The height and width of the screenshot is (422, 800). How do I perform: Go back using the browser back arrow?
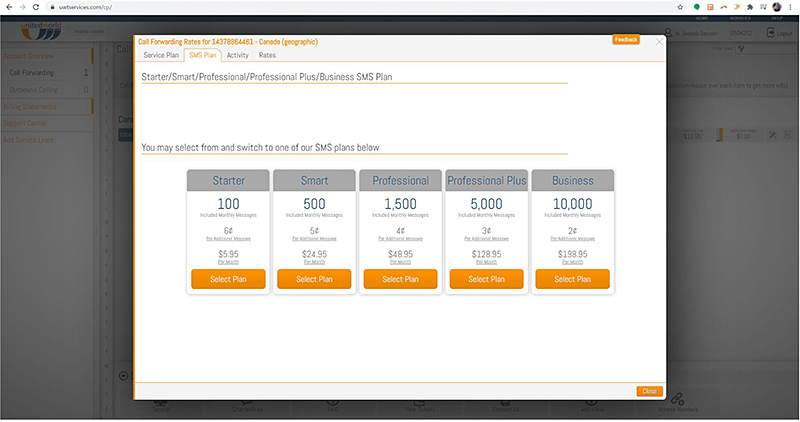9,7
